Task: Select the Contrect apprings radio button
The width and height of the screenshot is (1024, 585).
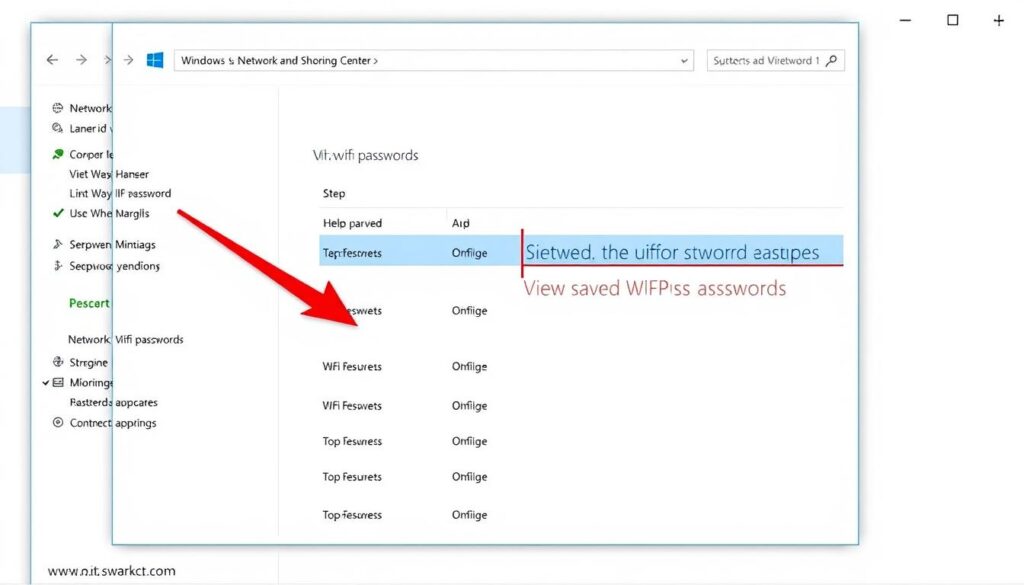Action: [x=57, y=422]
